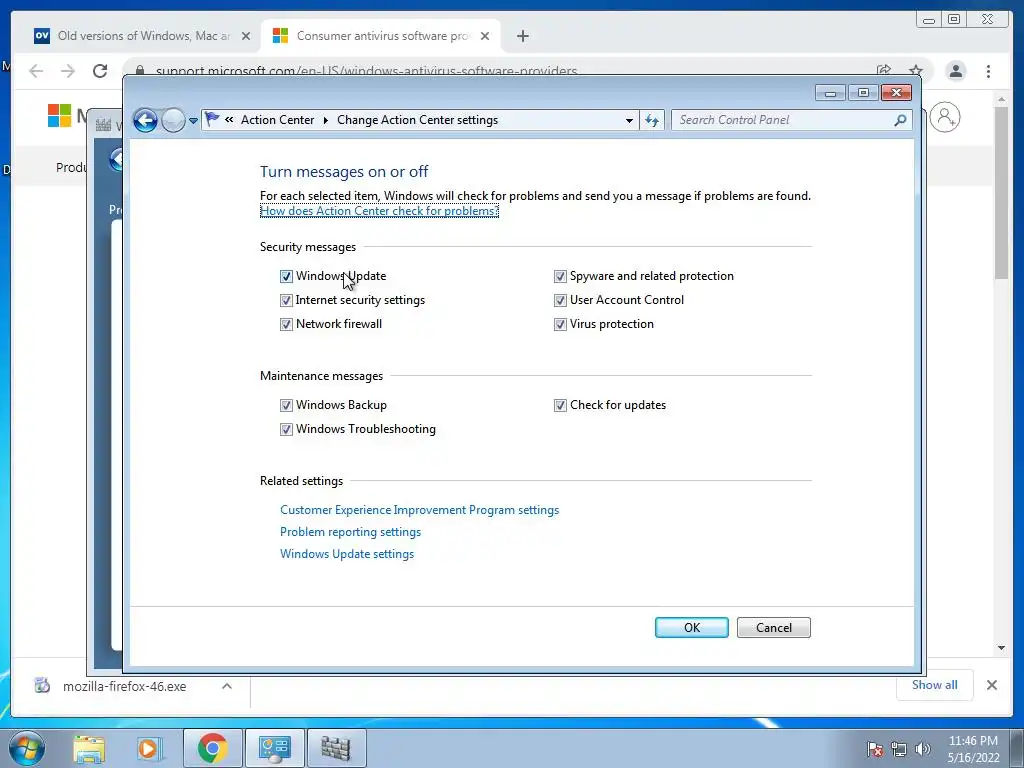Click the taskbar clock showing 11:46 PM
Image resolution: width=1024 pixels, height=768 pixels.
(x=973, y=749)
